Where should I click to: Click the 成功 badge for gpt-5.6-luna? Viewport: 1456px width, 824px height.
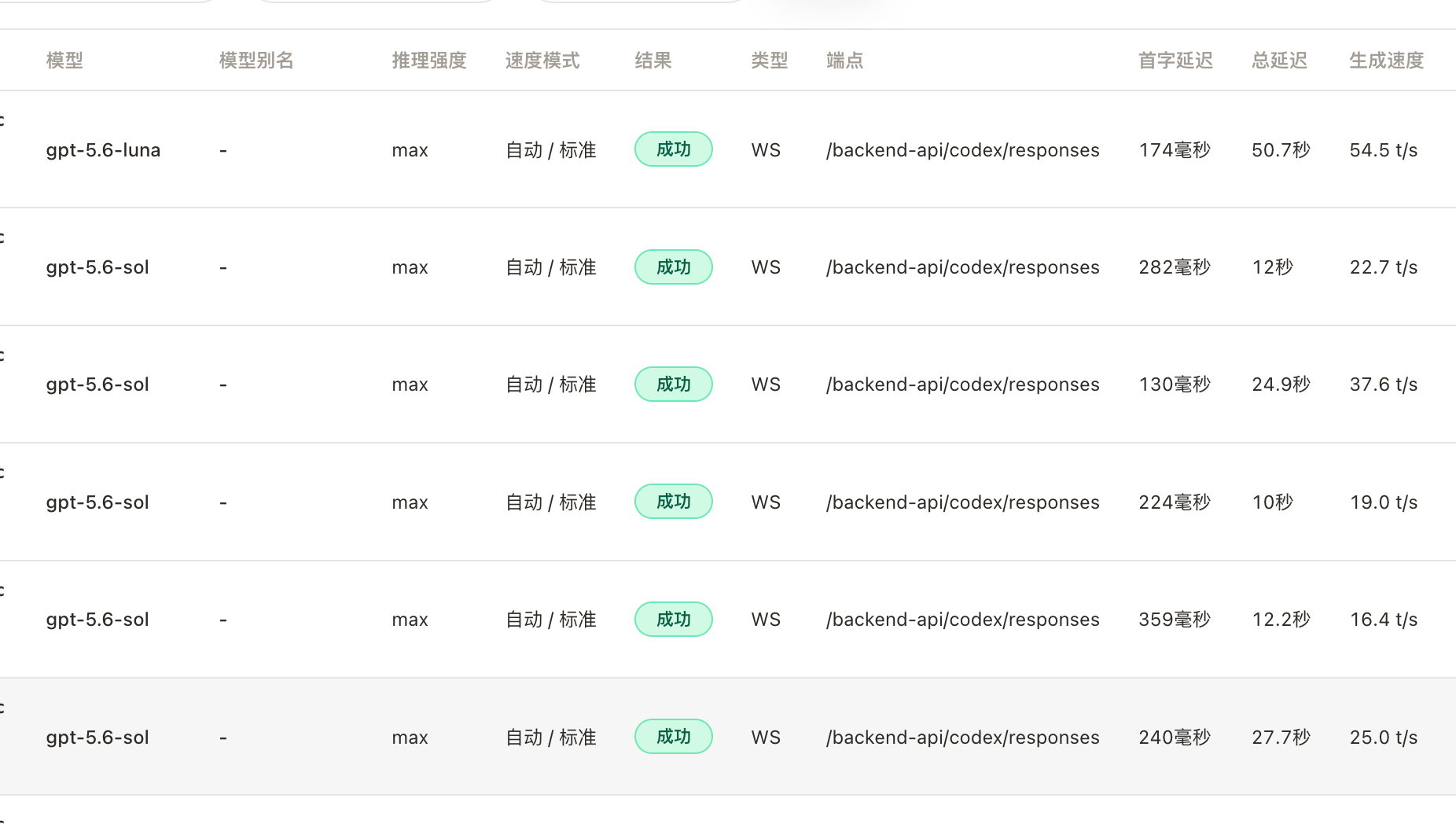pyautogui.click(x=674, y=149)
